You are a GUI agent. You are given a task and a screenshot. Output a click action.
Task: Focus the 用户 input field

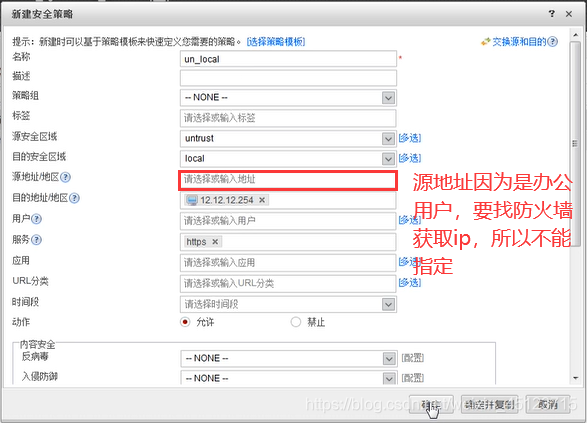pos(288,221)
